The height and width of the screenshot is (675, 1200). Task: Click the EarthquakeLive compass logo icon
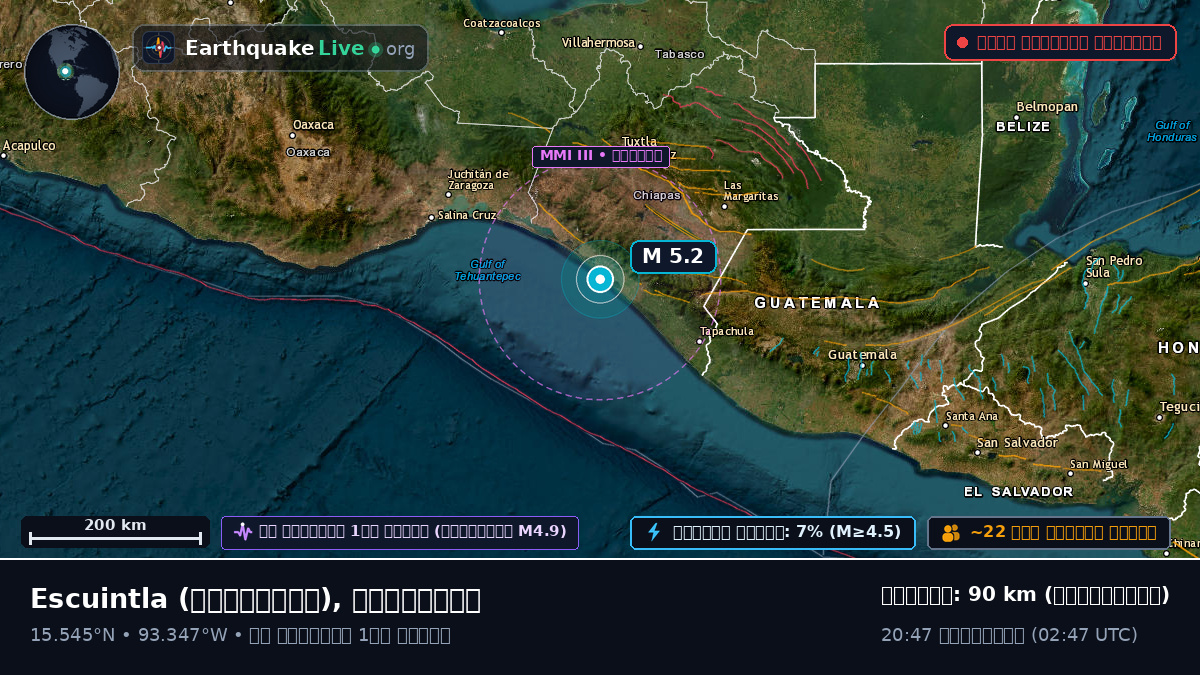[158, 48]
